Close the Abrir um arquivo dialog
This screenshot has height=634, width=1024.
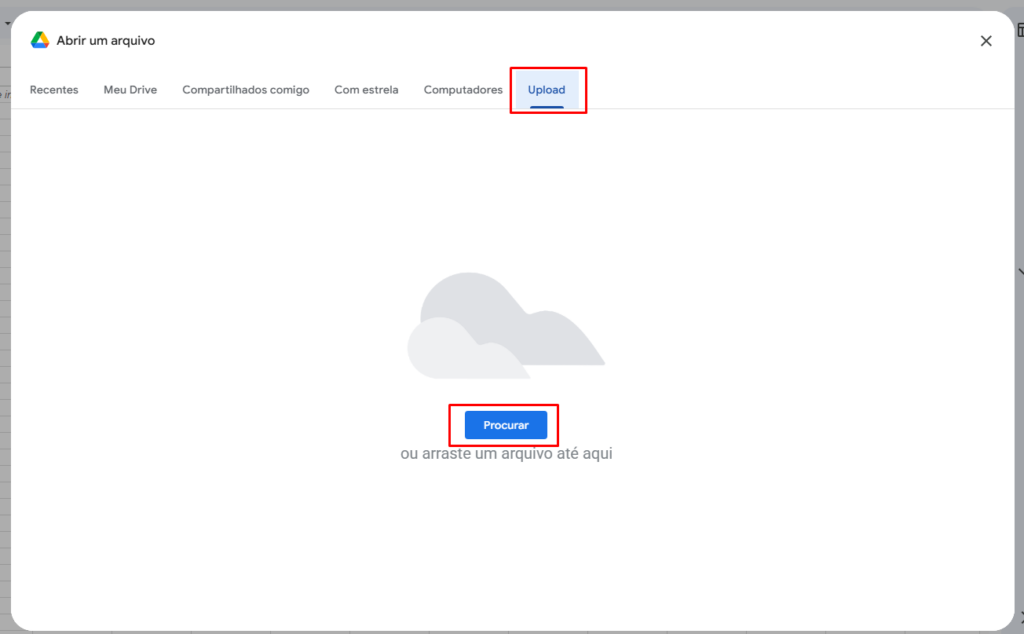(986, 41)
